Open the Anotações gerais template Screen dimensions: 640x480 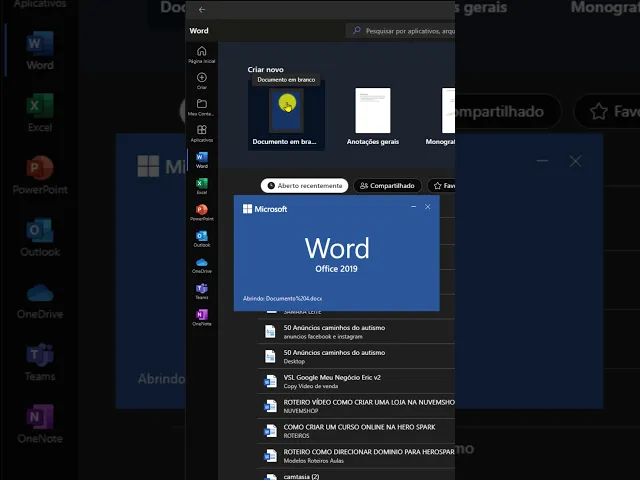(x=373, y=116)
